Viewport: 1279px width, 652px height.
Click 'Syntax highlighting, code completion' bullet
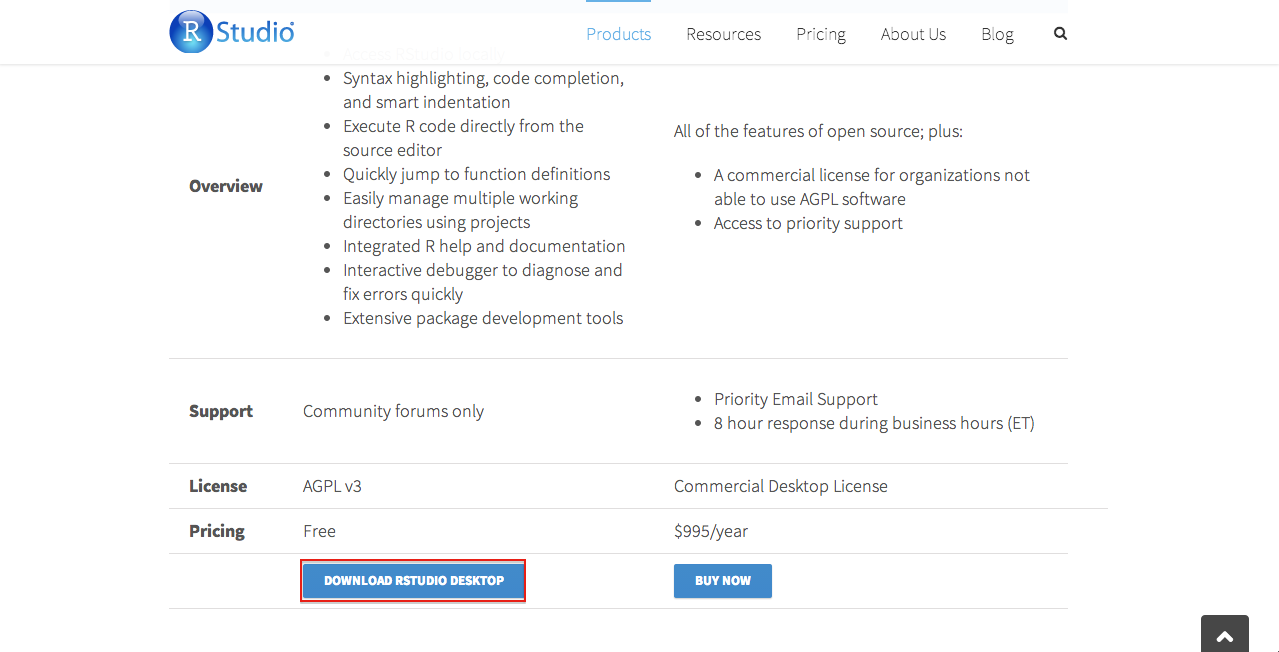pos(484,90)
